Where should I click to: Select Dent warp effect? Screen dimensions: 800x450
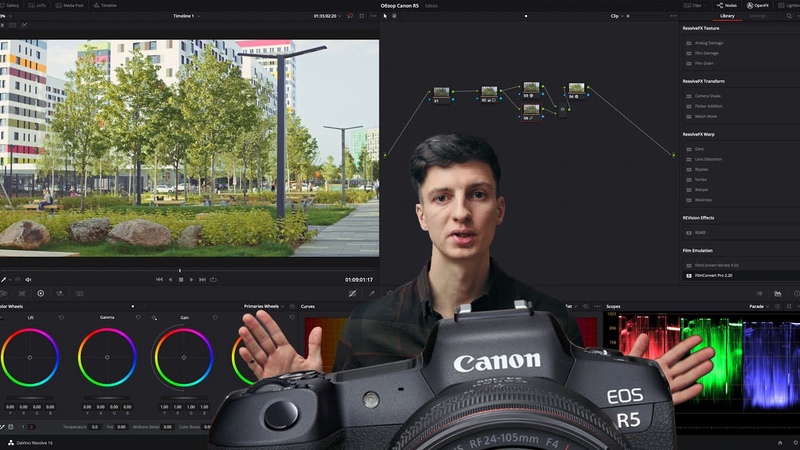(x=698, y=149)
